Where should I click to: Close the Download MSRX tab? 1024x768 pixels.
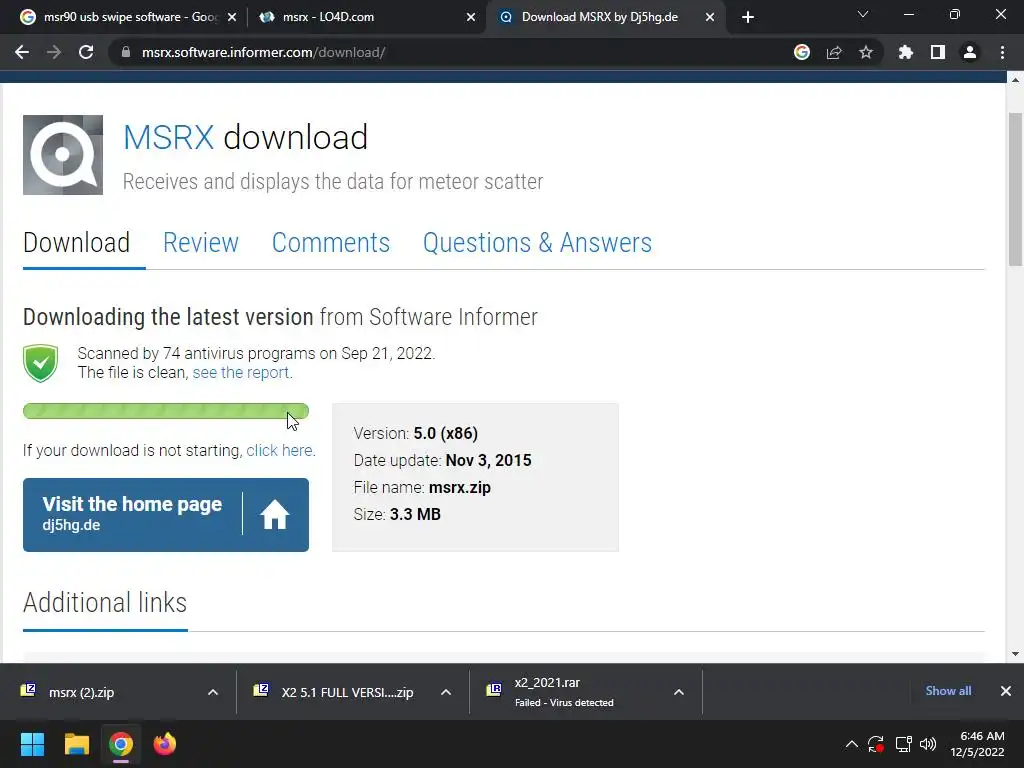click(710, 17)
